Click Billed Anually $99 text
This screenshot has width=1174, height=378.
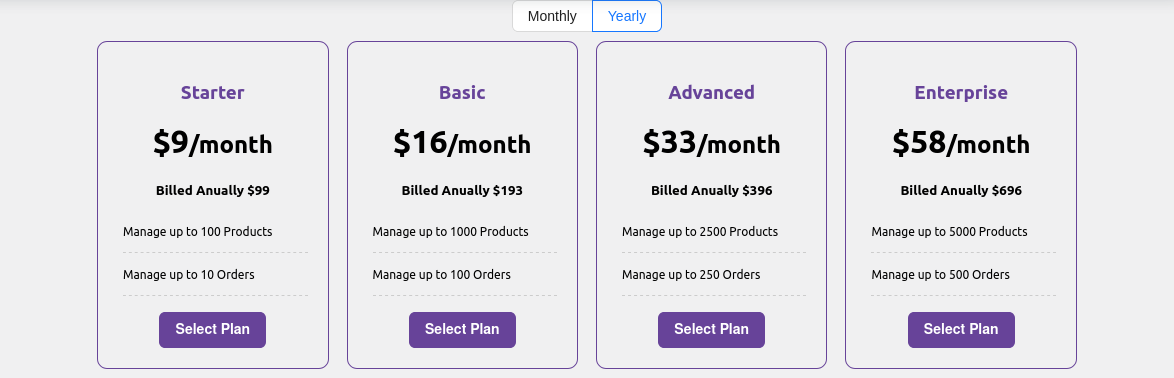(213, 190)
